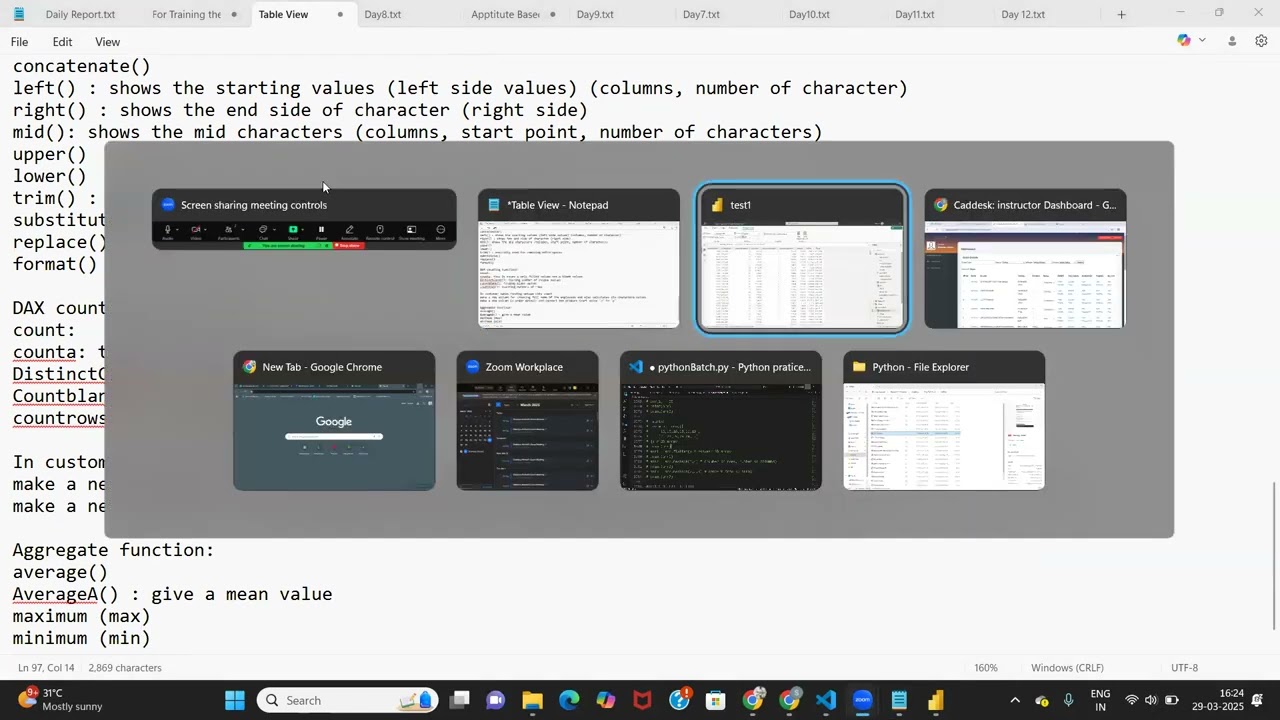Open the Notepad icon on the taskbar
The width and height of the screenshot is (1280, 720).
(x=899, y=700)
